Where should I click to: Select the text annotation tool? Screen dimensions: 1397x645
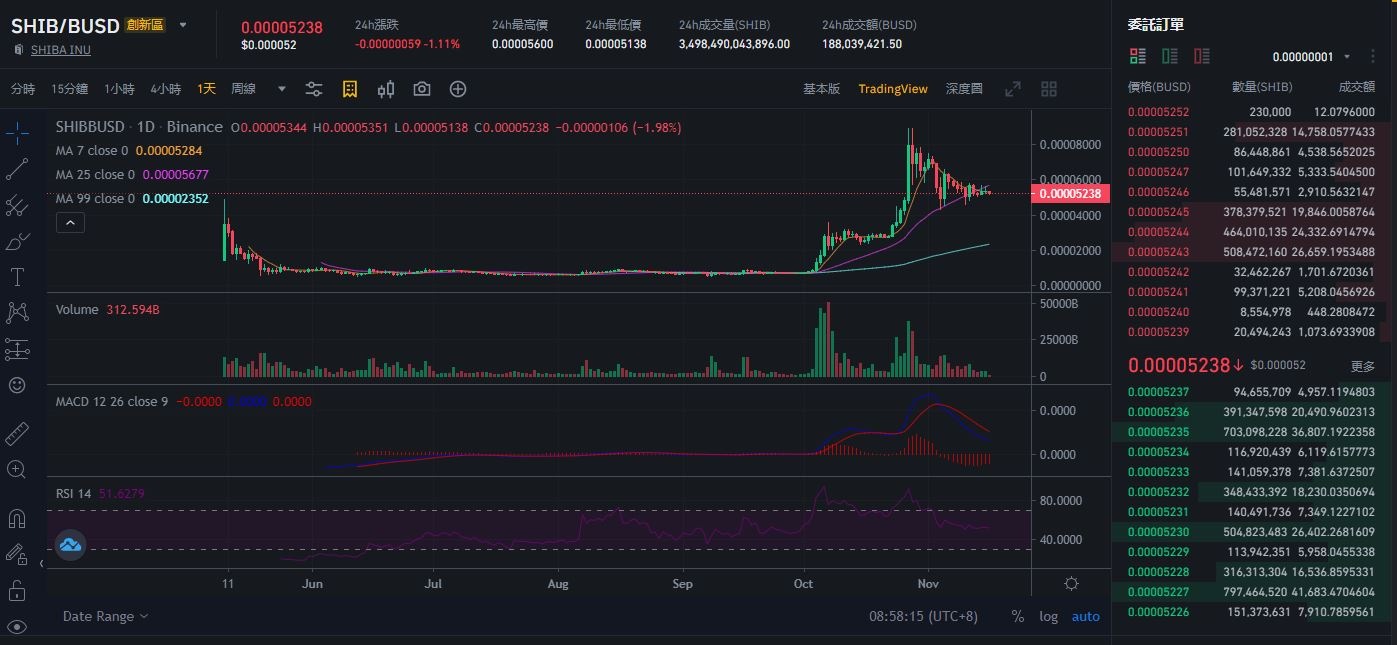[17, 277]
